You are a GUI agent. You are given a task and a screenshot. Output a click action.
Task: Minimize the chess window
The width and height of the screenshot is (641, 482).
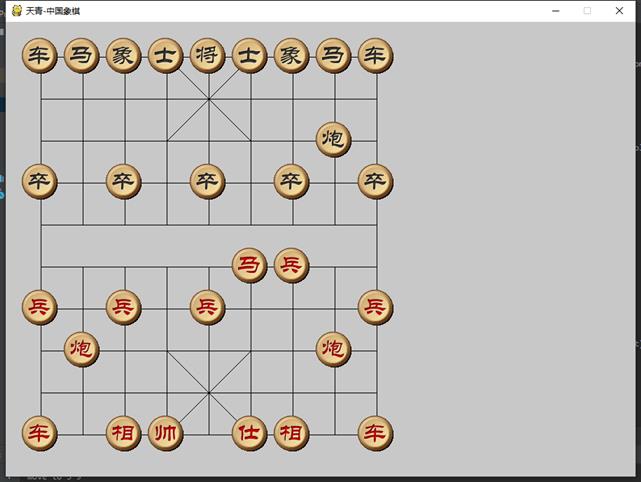point(556,11)
